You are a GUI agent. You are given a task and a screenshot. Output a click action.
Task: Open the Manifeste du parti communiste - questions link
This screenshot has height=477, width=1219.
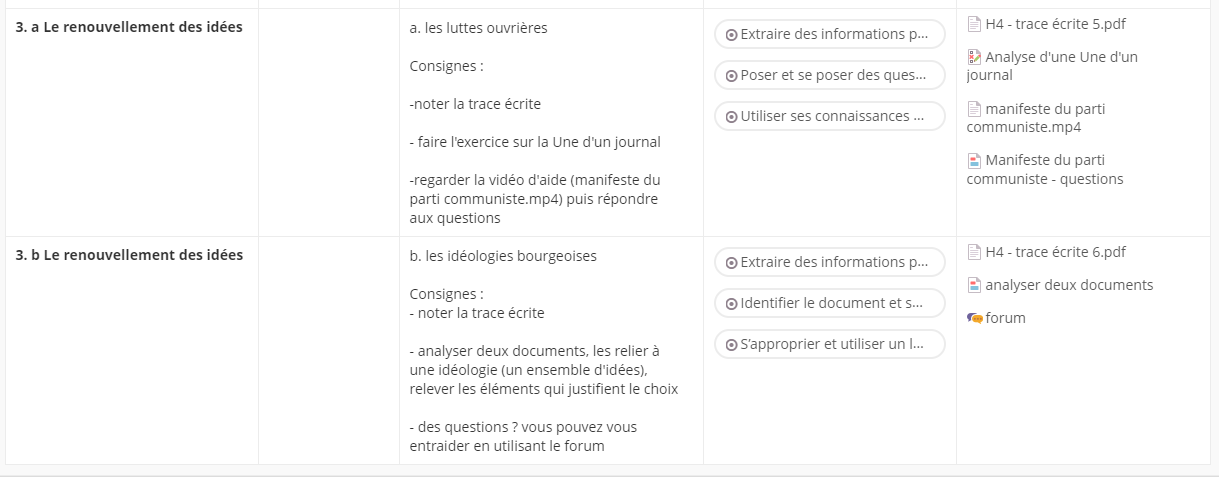(1045, 169)
